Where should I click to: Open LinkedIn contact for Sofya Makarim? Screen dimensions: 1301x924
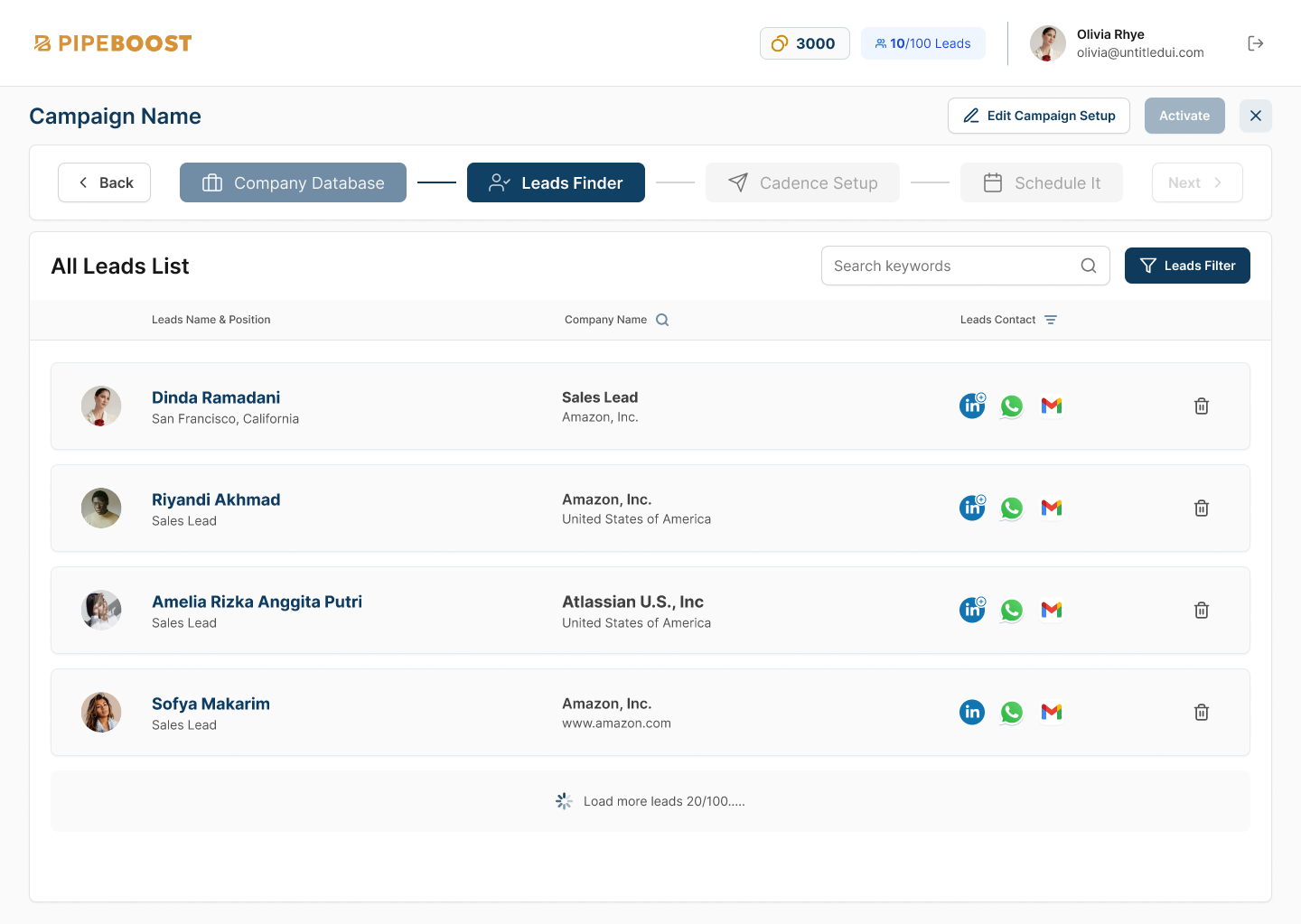pyautogui.click(x=972, y=712)
